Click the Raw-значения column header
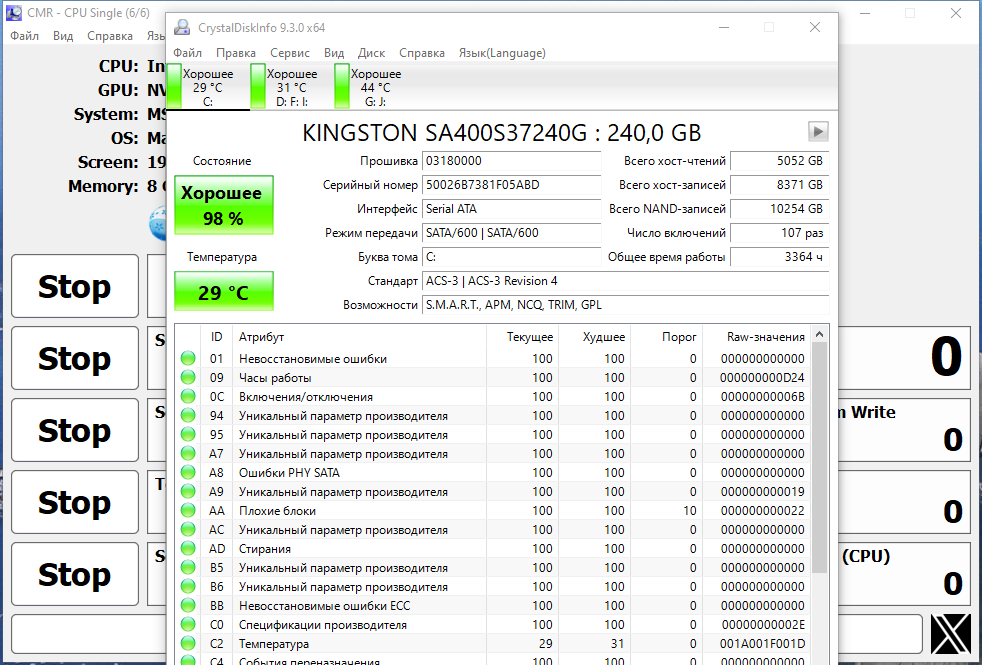982x665 pixels. [x=756, y=337]
